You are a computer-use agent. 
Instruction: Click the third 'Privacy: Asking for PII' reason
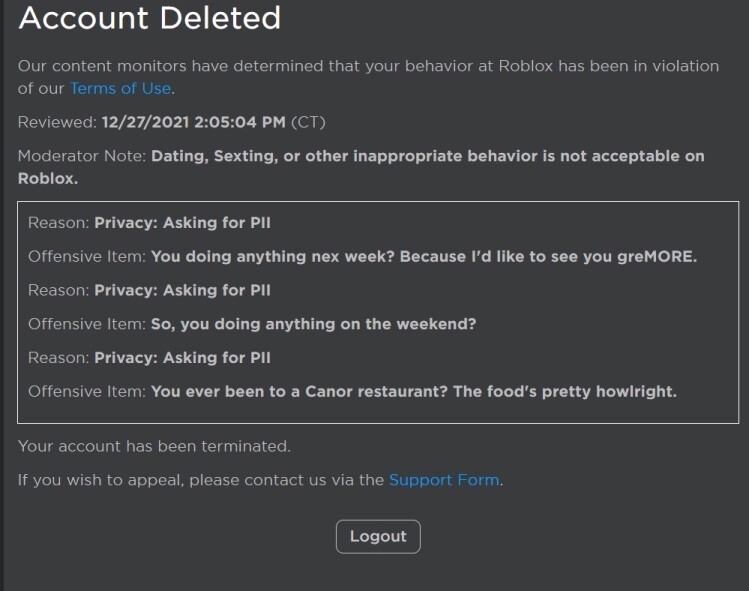[x=182, y=358]
